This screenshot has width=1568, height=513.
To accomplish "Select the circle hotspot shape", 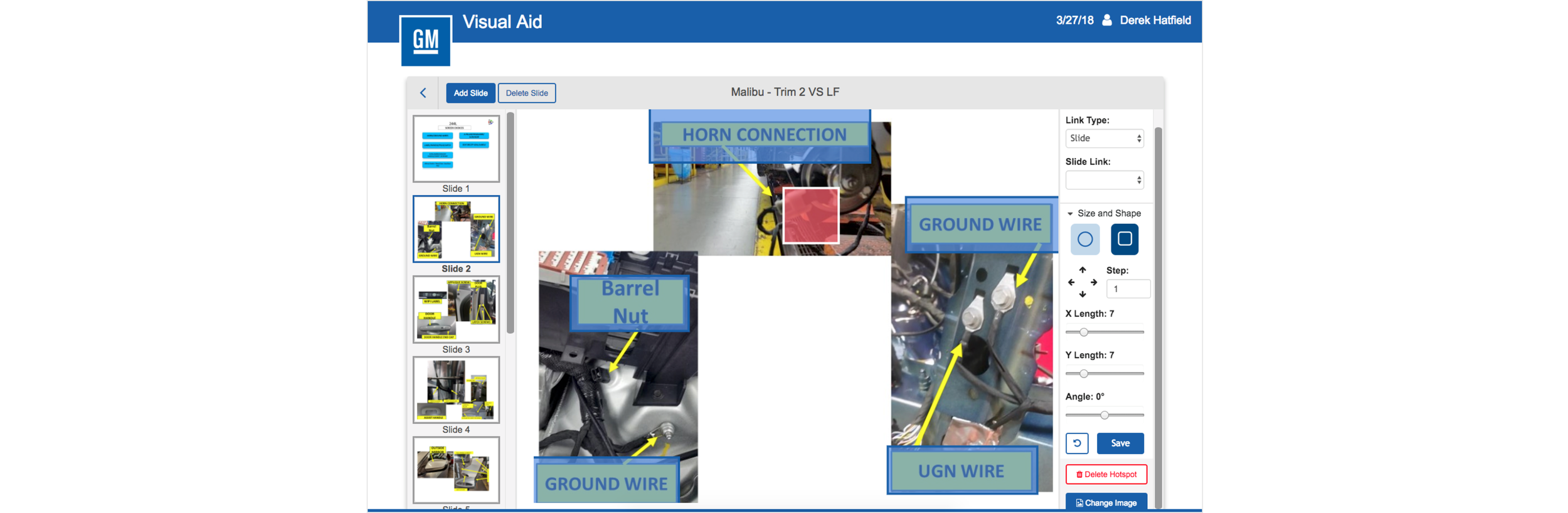I will [1085, 239].
